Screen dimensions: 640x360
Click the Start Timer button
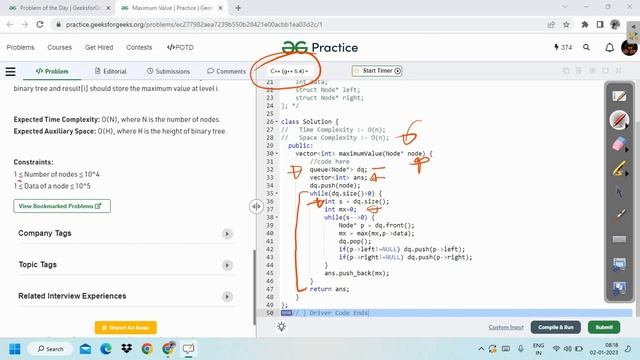click(x=377, y=71)
